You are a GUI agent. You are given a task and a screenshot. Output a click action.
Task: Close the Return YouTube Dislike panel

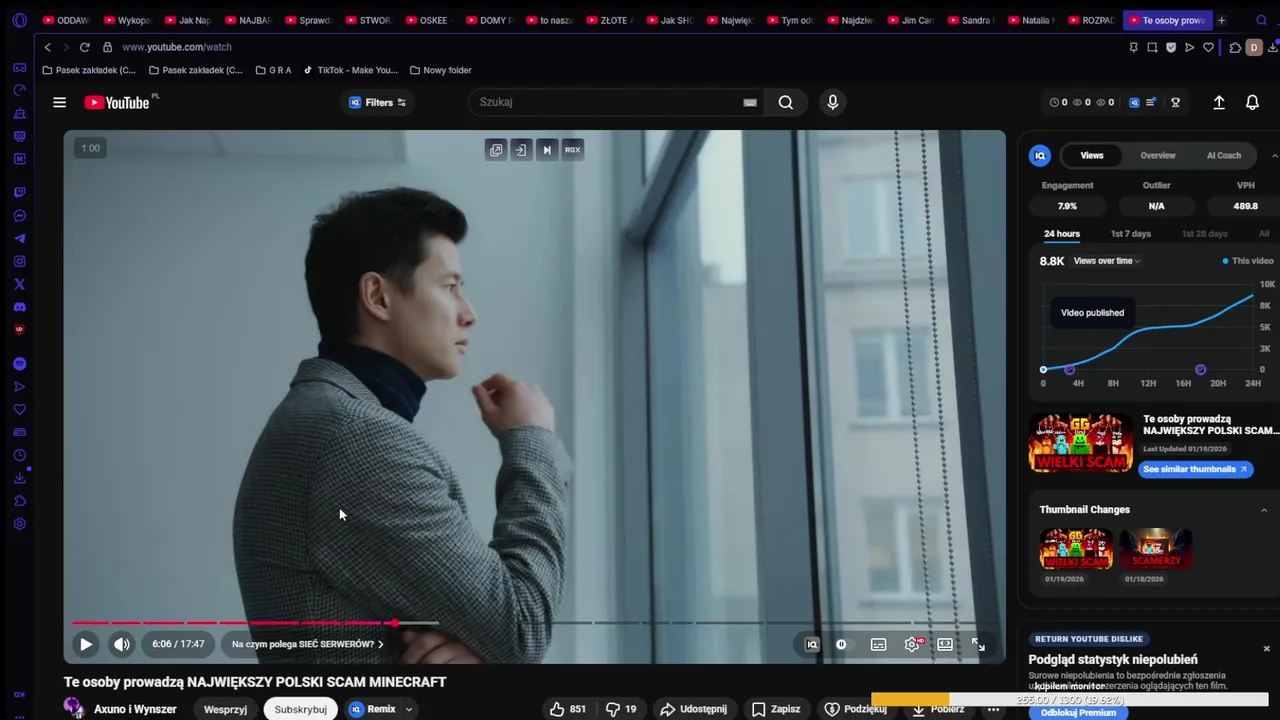pos(1266,649)
